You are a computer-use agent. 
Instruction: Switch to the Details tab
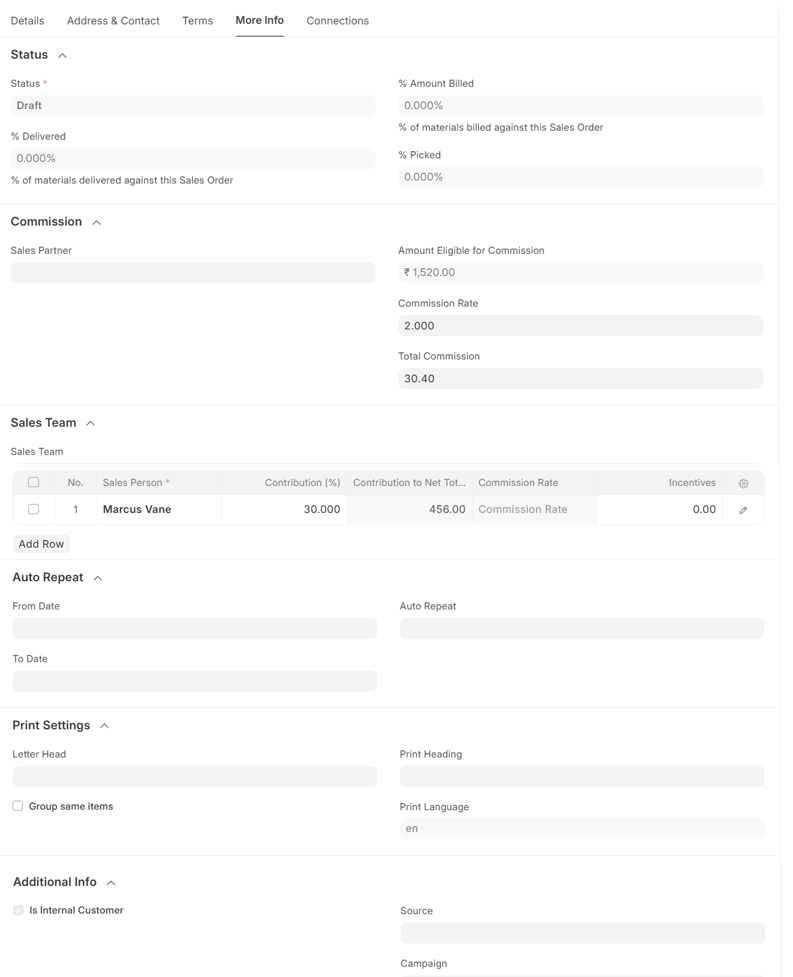(27, 20)
